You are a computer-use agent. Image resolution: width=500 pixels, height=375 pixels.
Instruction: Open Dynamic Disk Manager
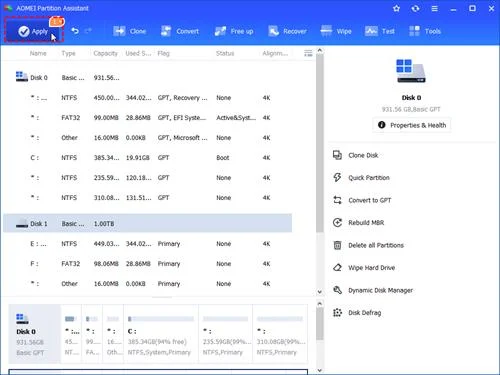[373, 290]
